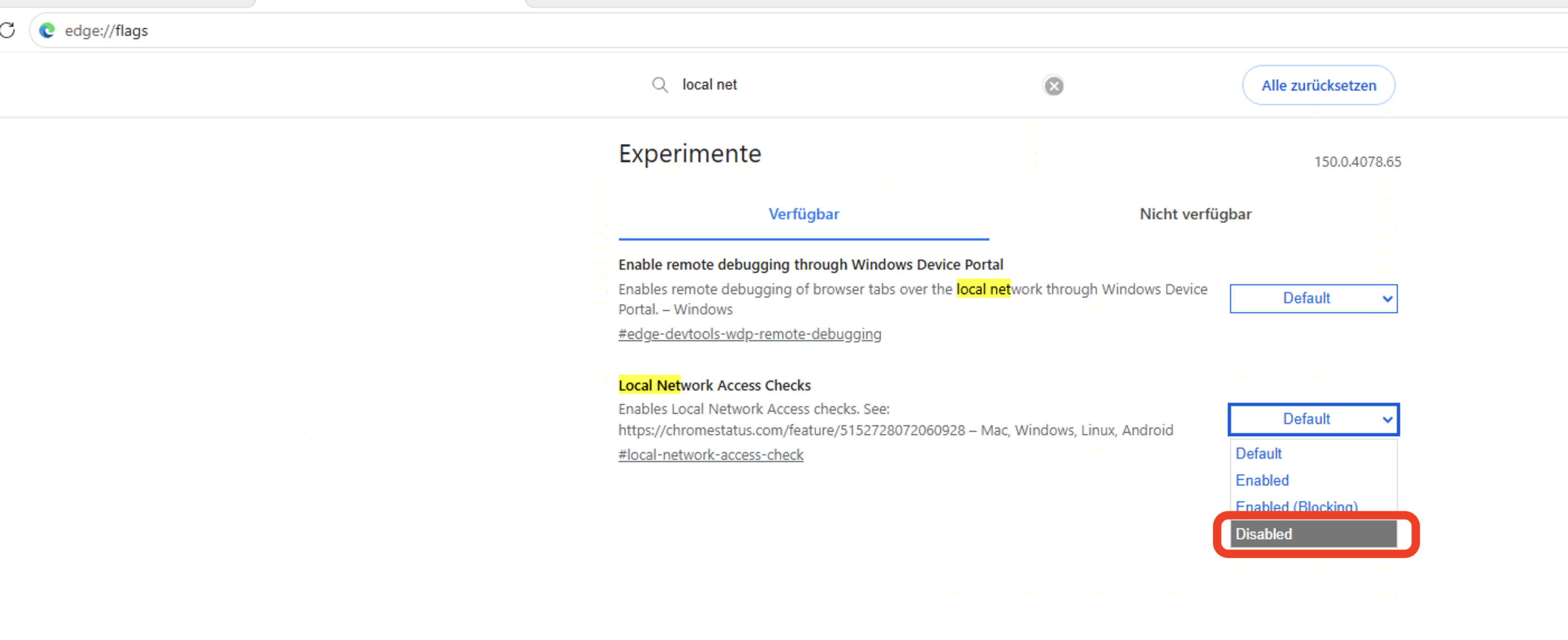Select 'Default' in the dropdown list
Image resolution: width=1568 pixels, height=640 pixels.
coord(1313,454)
